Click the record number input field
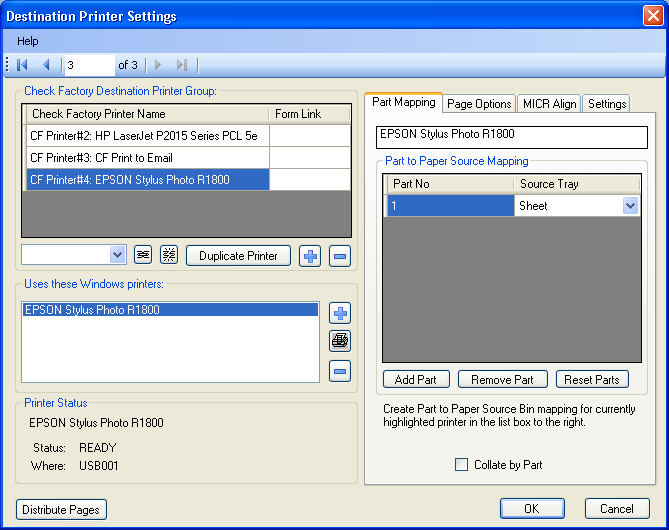669x530 pixels. [88, 65]
